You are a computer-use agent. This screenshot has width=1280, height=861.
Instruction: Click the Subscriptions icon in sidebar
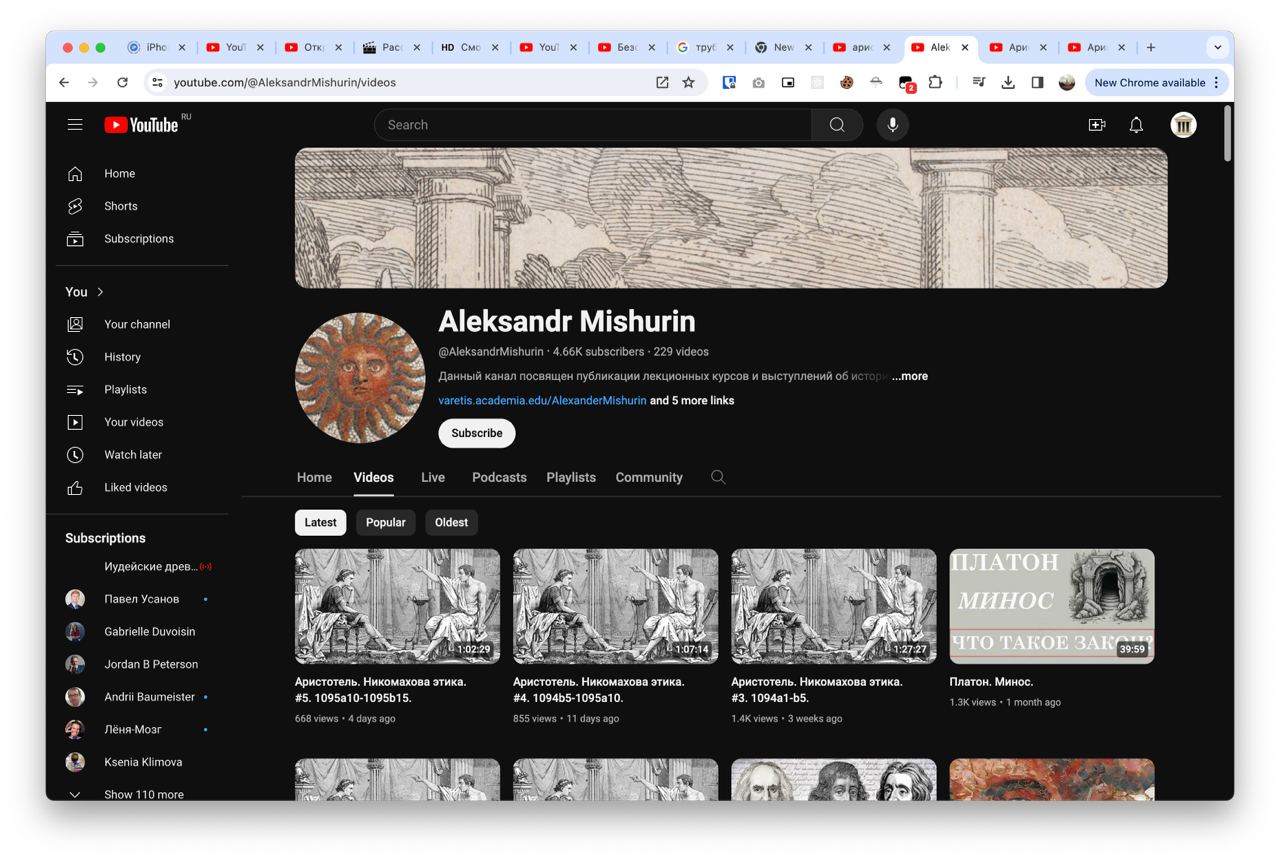point(75,239)
